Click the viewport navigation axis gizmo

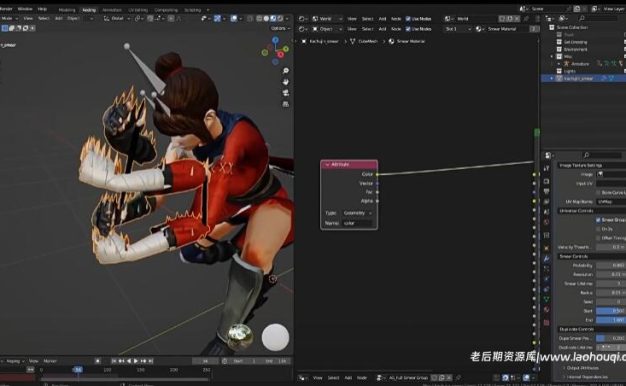tap(275, 51)
